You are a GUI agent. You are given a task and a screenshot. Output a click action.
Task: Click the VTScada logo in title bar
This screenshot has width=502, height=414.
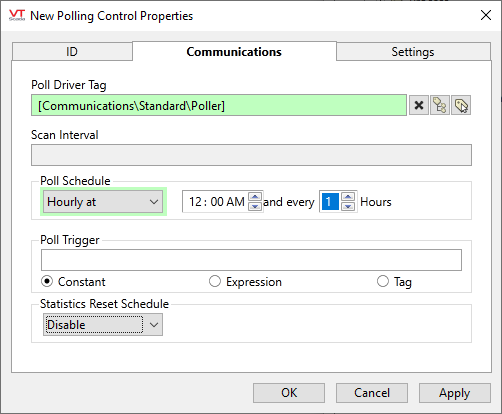(17, 15)
